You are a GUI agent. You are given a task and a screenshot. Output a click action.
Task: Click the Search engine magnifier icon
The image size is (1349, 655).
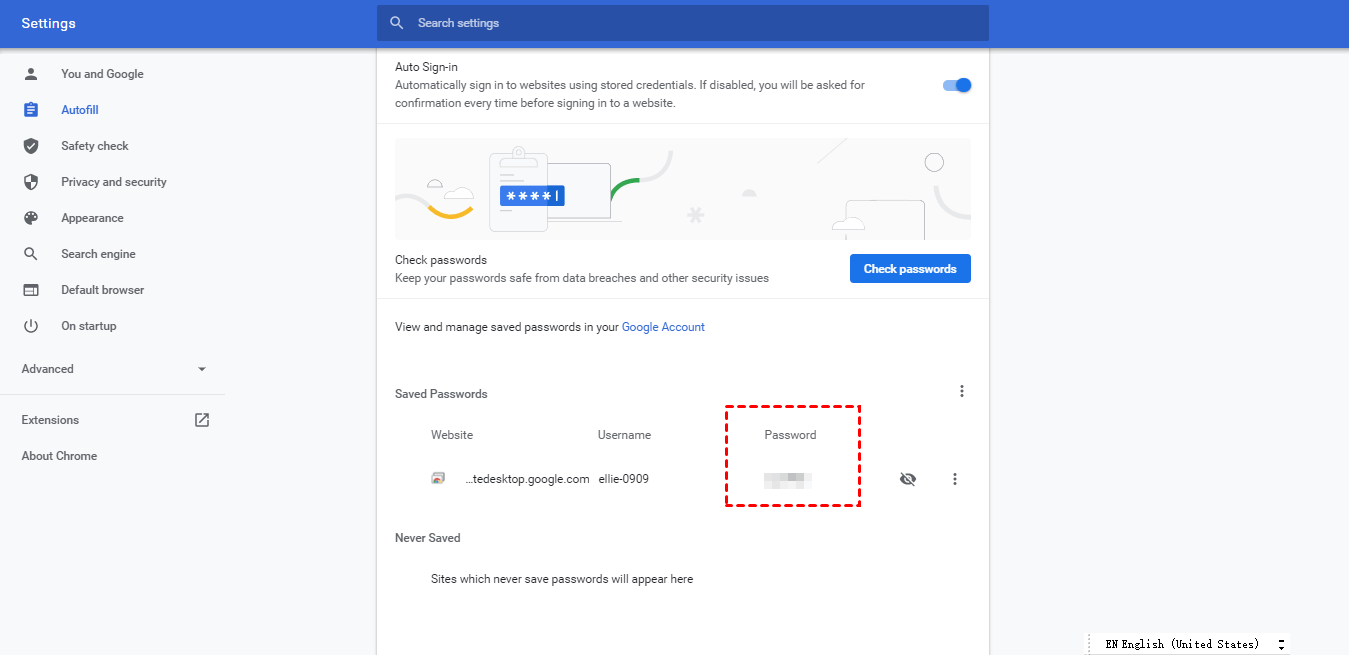coord(31,254)
